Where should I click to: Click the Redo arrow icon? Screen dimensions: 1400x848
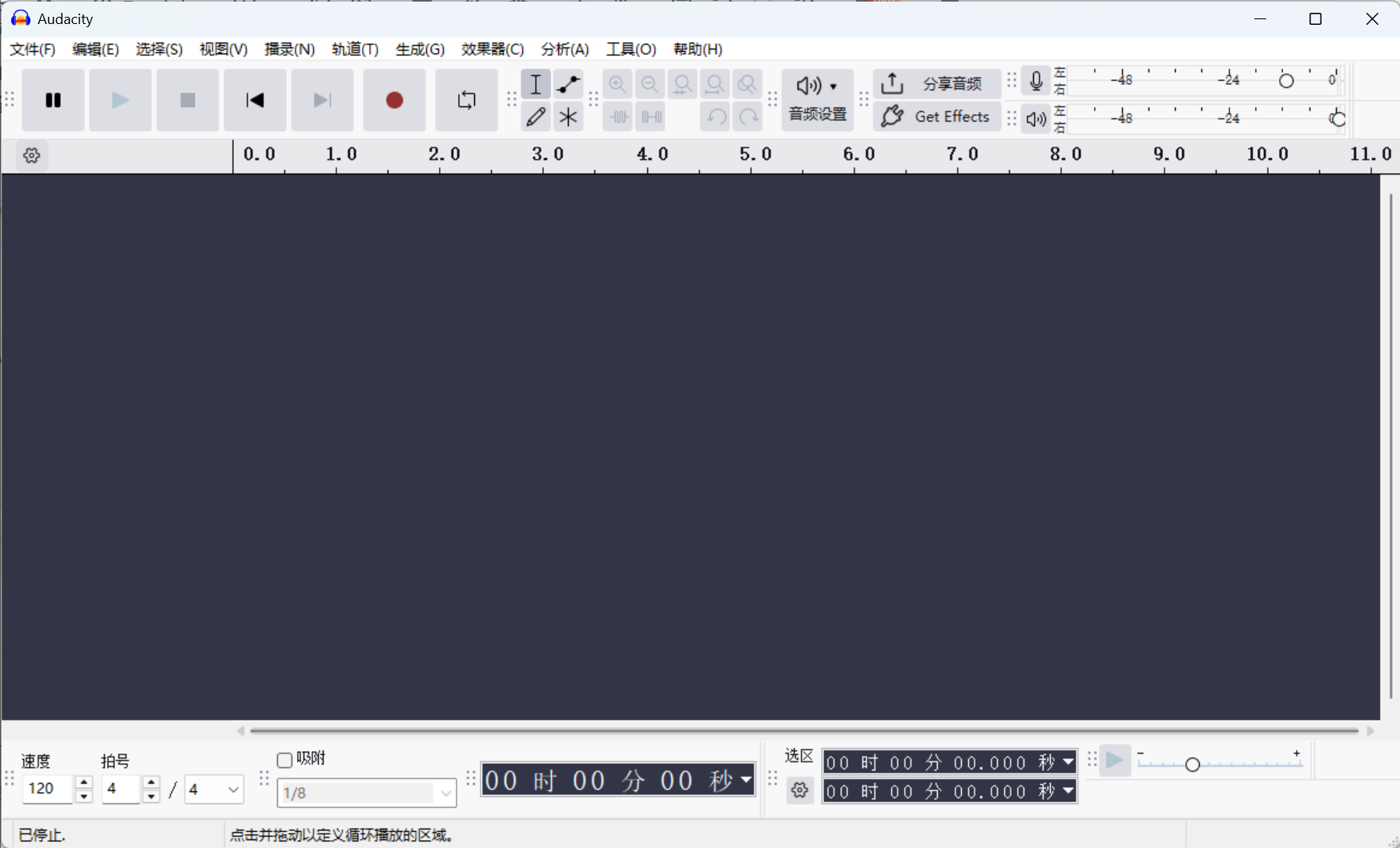(748, 117)
